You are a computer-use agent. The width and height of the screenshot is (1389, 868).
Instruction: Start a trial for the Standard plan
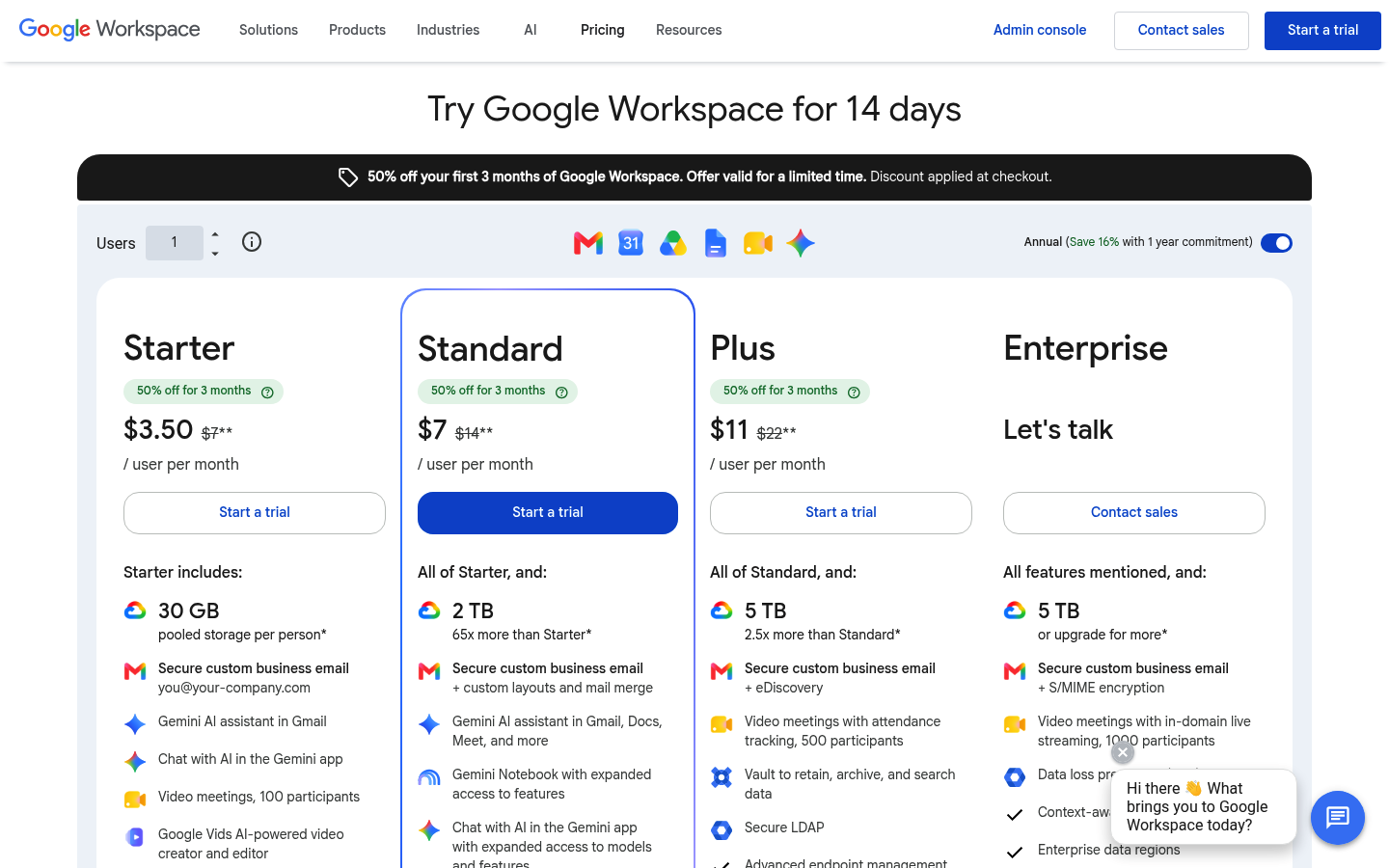[548, 513]
